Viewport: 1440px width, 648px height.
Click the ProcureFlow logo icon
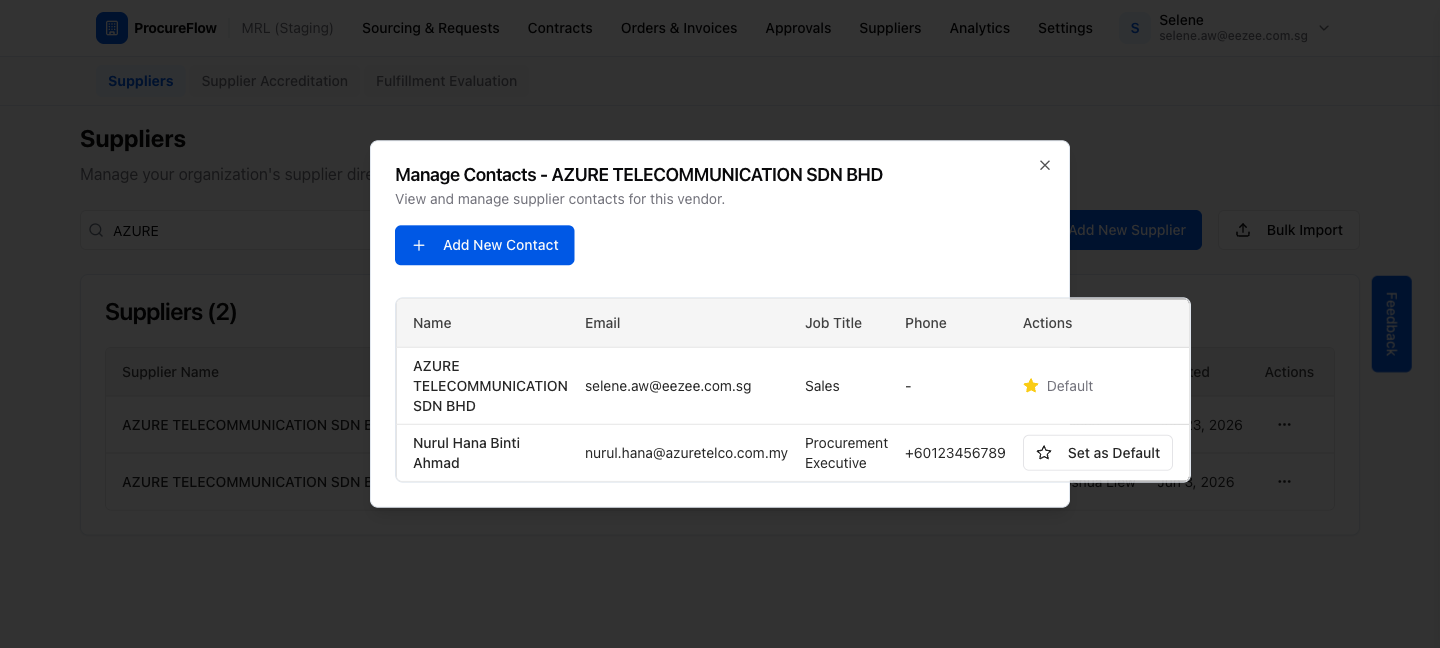tap(112, 28)
